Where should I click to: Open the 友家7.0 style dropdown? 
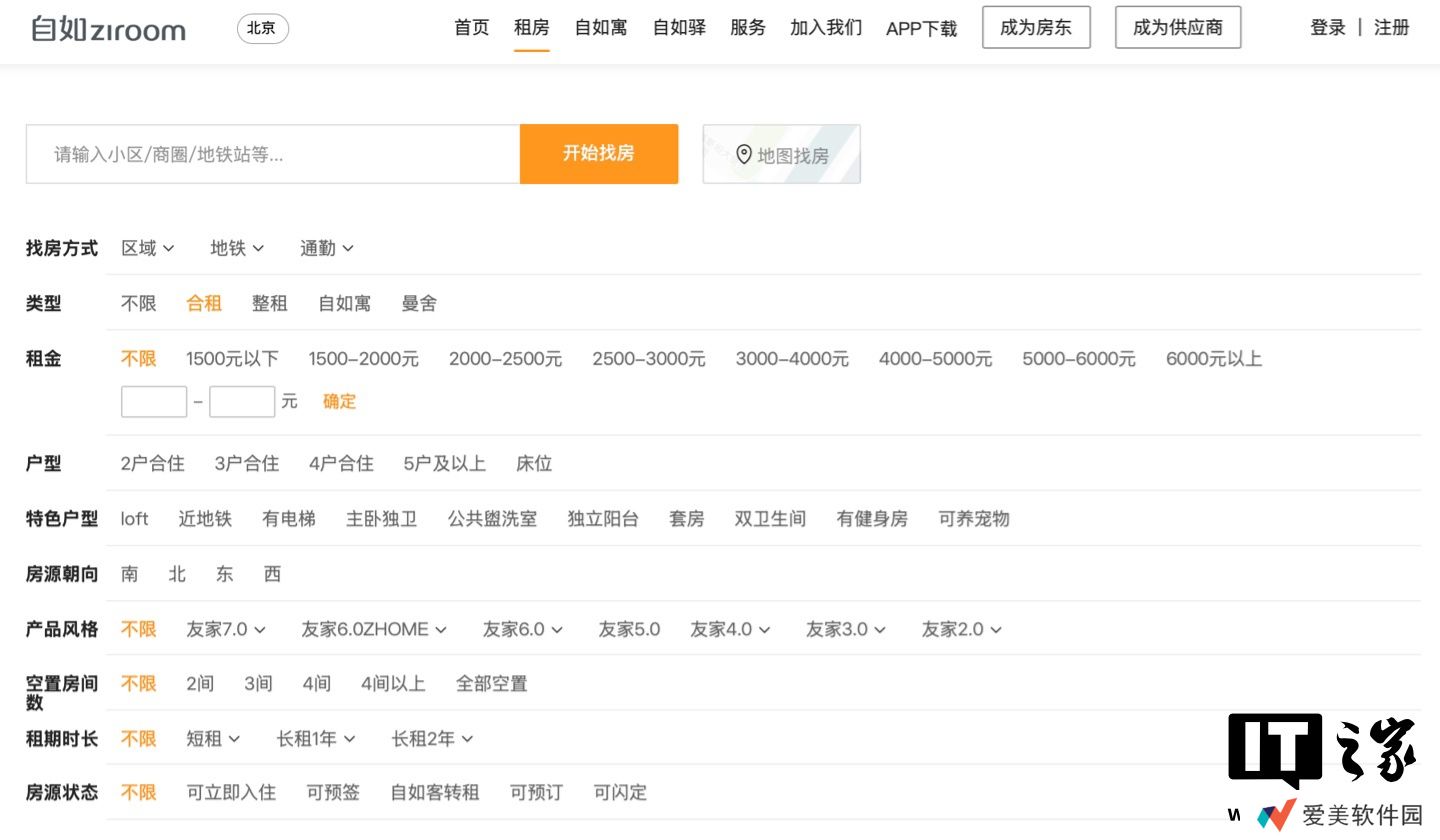coord(226,629)
